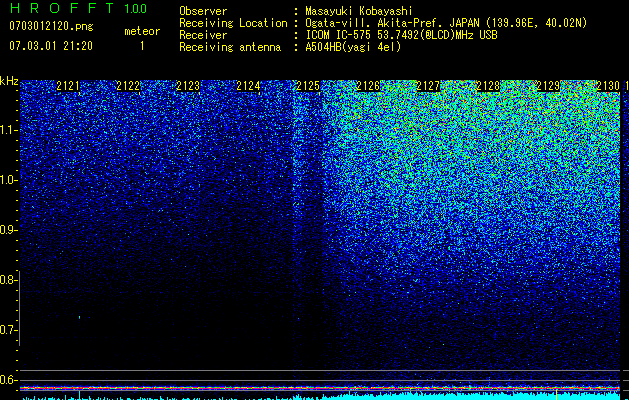629x400 pixels.
Task: Click the HROFFT 1.0.0 title text
Action: click(78, 8)
